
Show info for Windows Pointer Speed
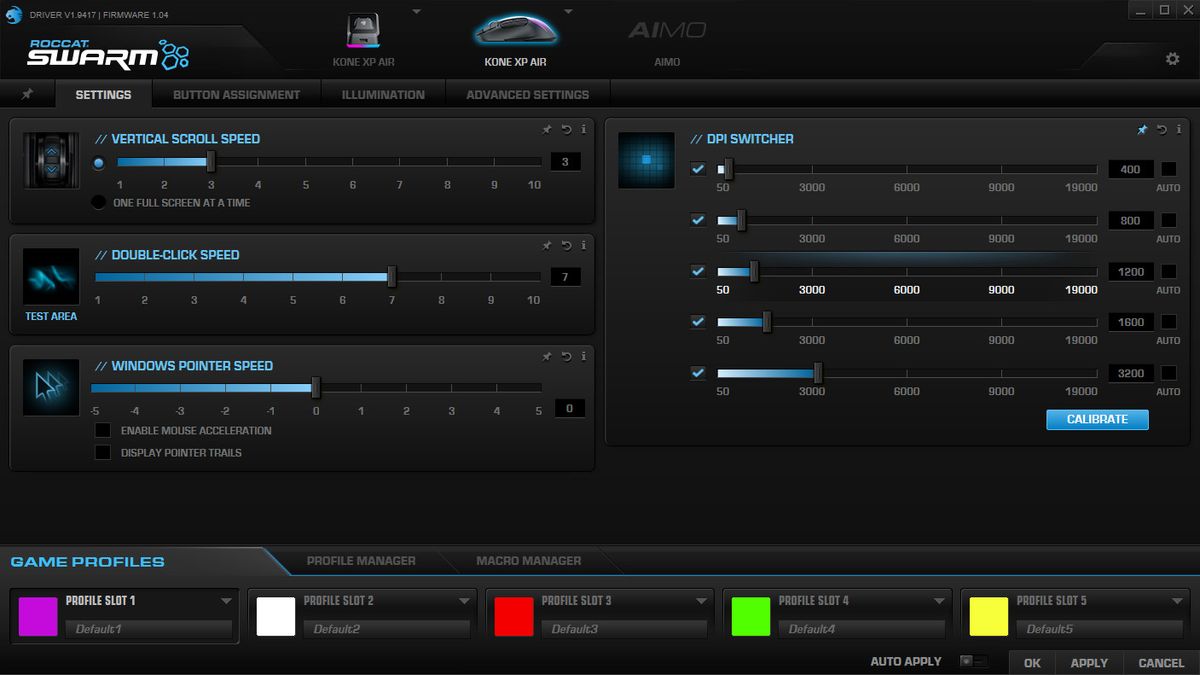point(583,356)
